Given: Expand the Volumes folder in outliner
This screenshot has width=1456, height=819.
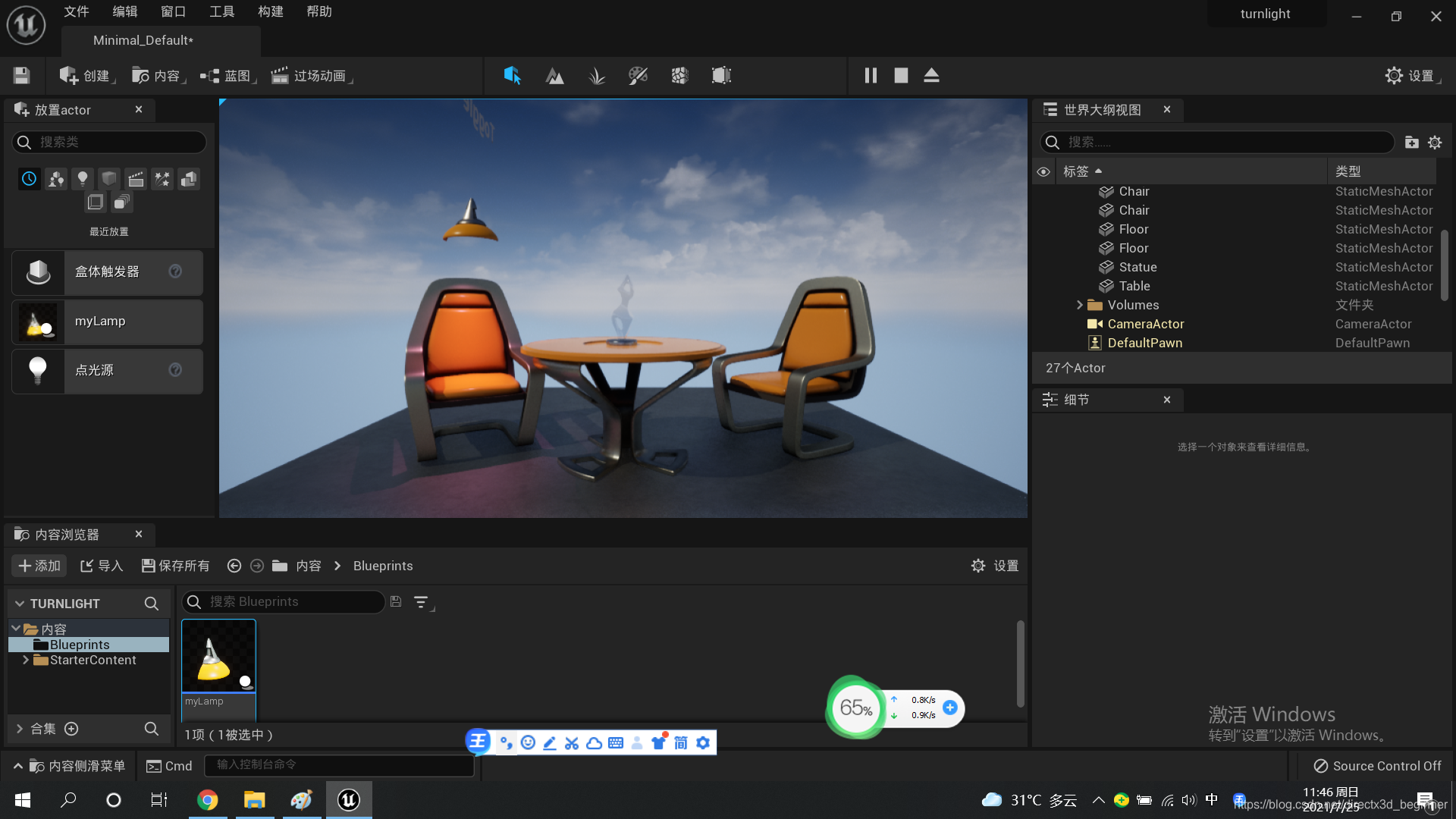Looking at the screenshot, I should click(1080, 305).
